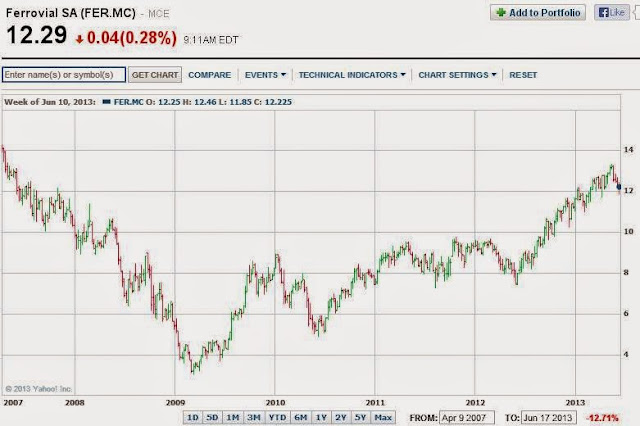The width and height of the screenshot is (640, 426).
Task: Click the Add to Portfolio button
Action: click(538, 13)
